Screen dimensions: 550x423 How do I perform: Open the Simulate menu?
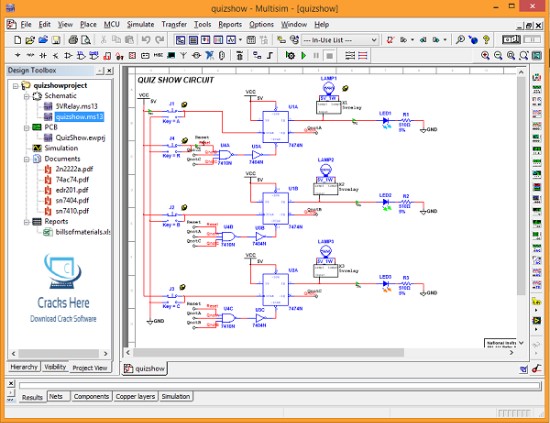tap(140, 25)
